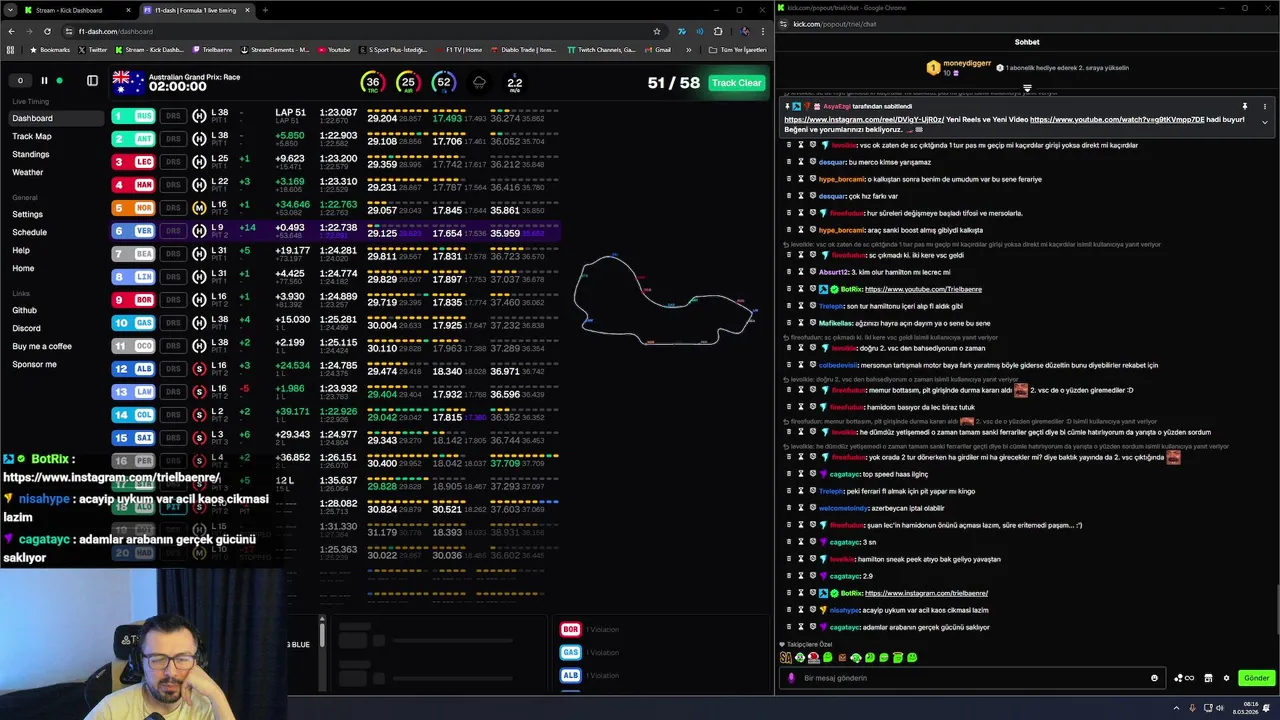The width and height of the screenshot is (1280, 720).
Task: Open the browser extensions puzzle icon
Action: 717,31
